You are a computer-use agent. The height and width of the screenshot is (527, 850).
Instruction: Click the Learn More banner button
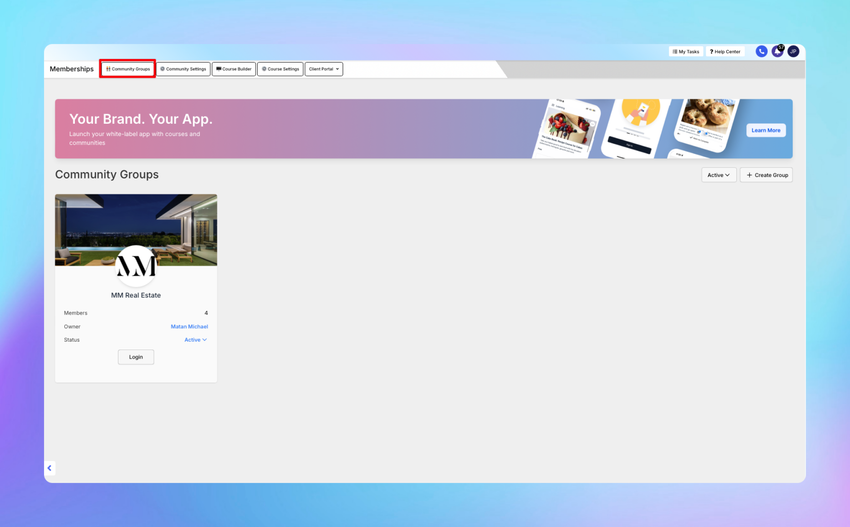[x=766, y=130]
